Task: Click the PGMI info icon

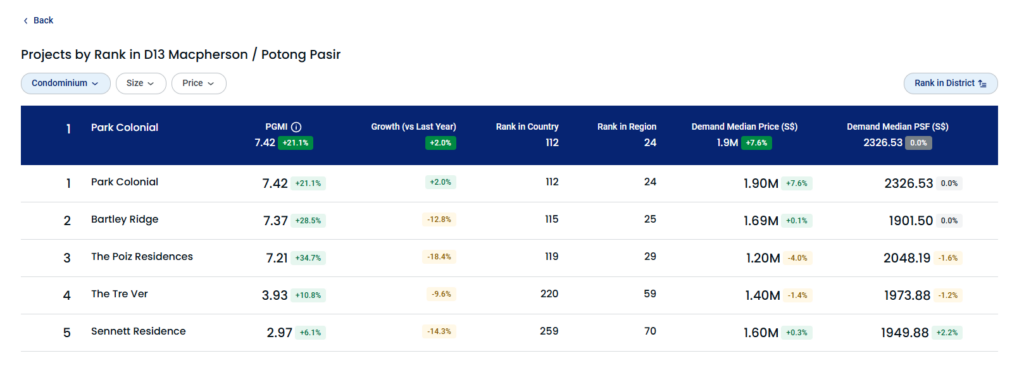Action: [296, 127]
